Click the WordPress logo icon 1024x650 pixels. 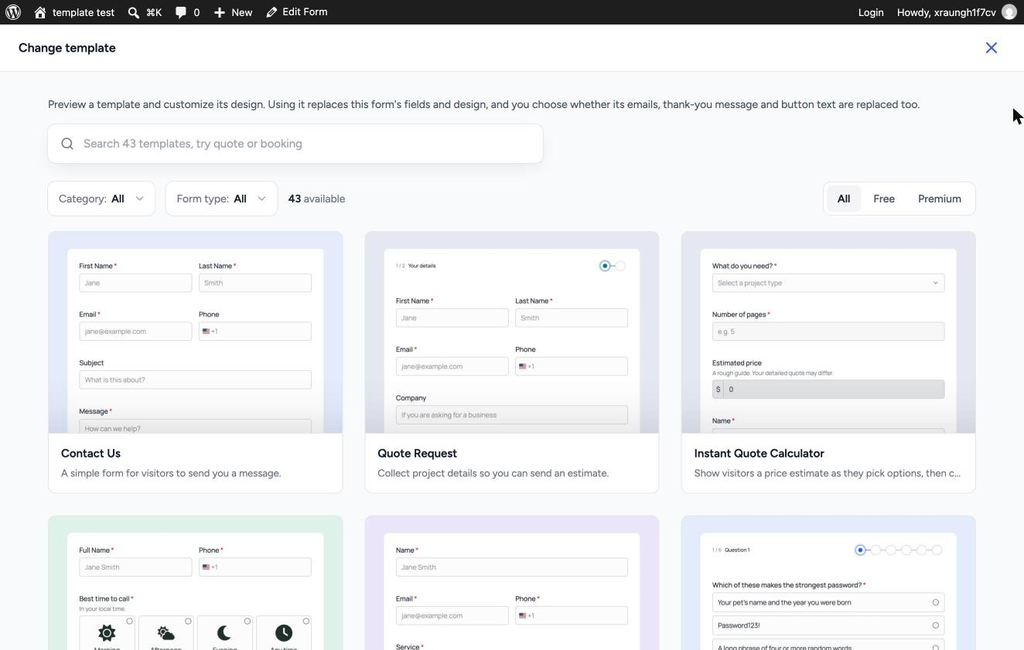(13, 12)
